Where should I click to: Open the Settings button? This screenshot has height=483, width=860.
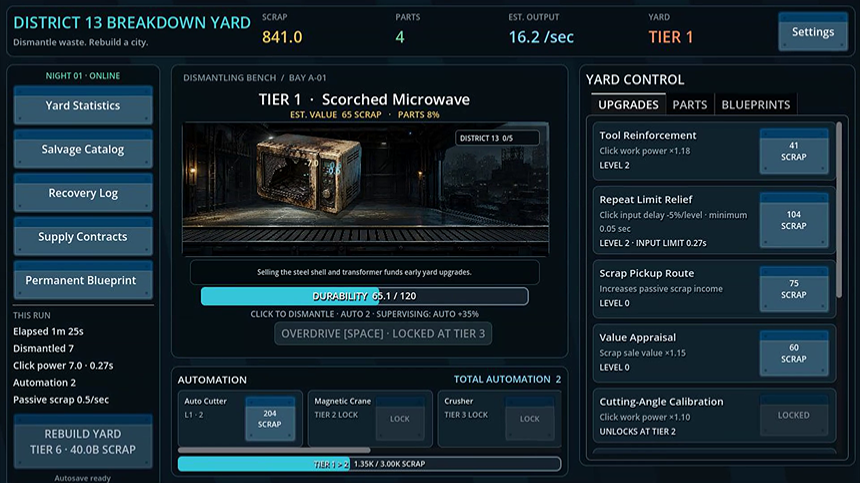pos(813,32)
